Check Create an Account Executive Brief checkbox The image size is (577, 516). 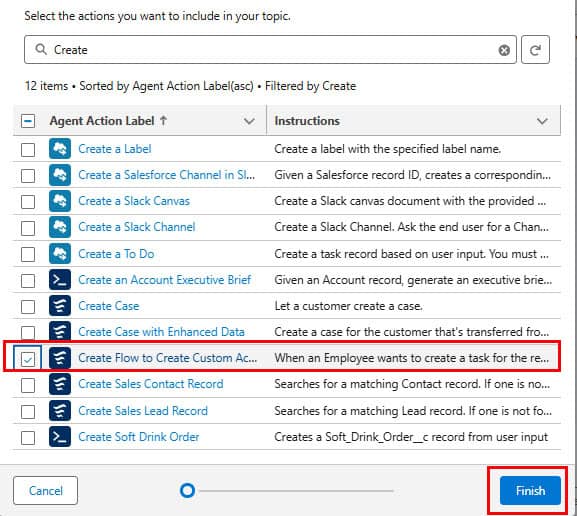point(28,280)
